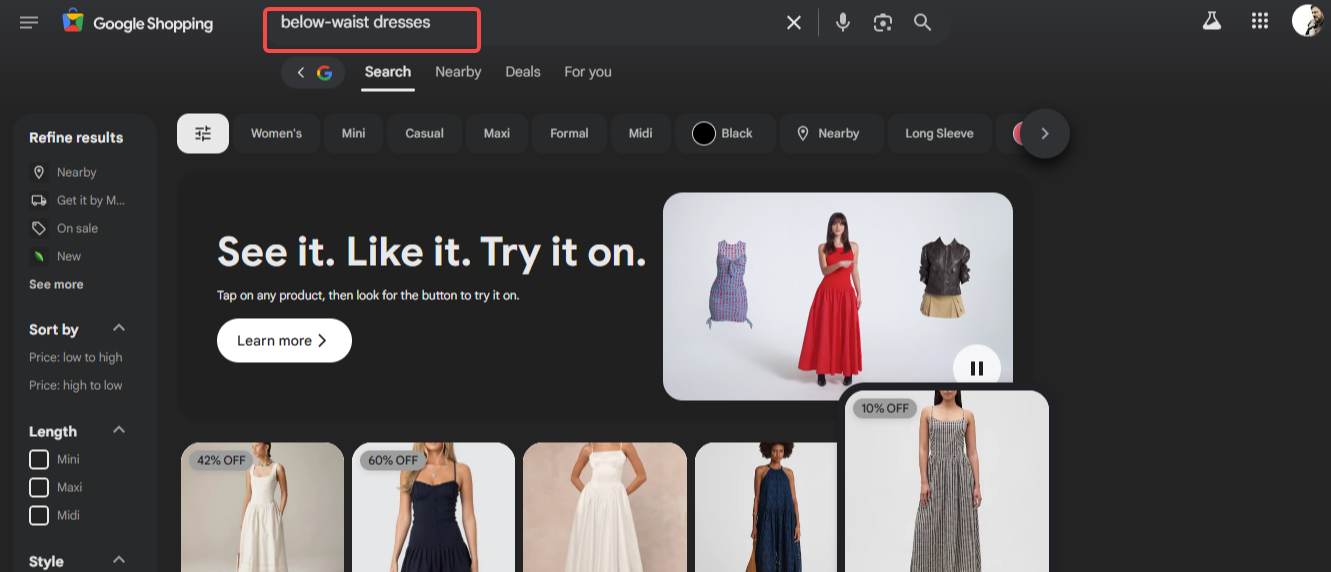Apply the Midi filter chip
The height and width of the screenshot is (572, 1331).
click(x=641, y=133)
